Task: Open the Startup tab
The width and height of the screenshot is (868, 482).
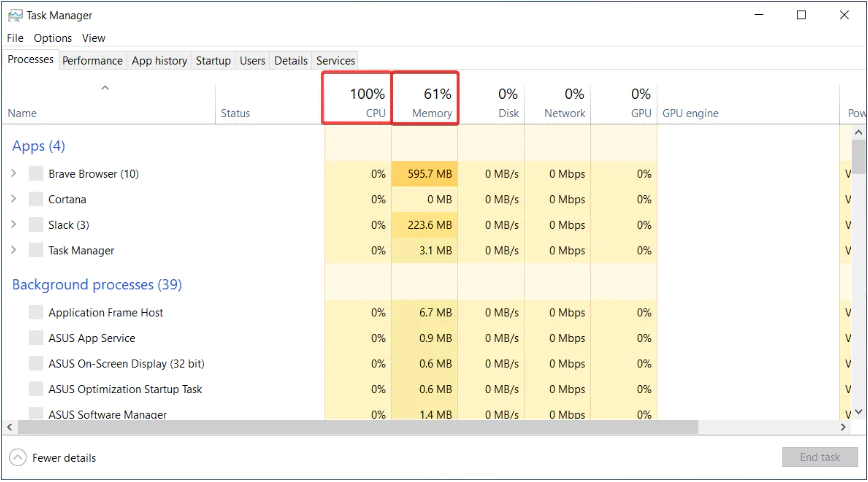Action: [213, 61]
